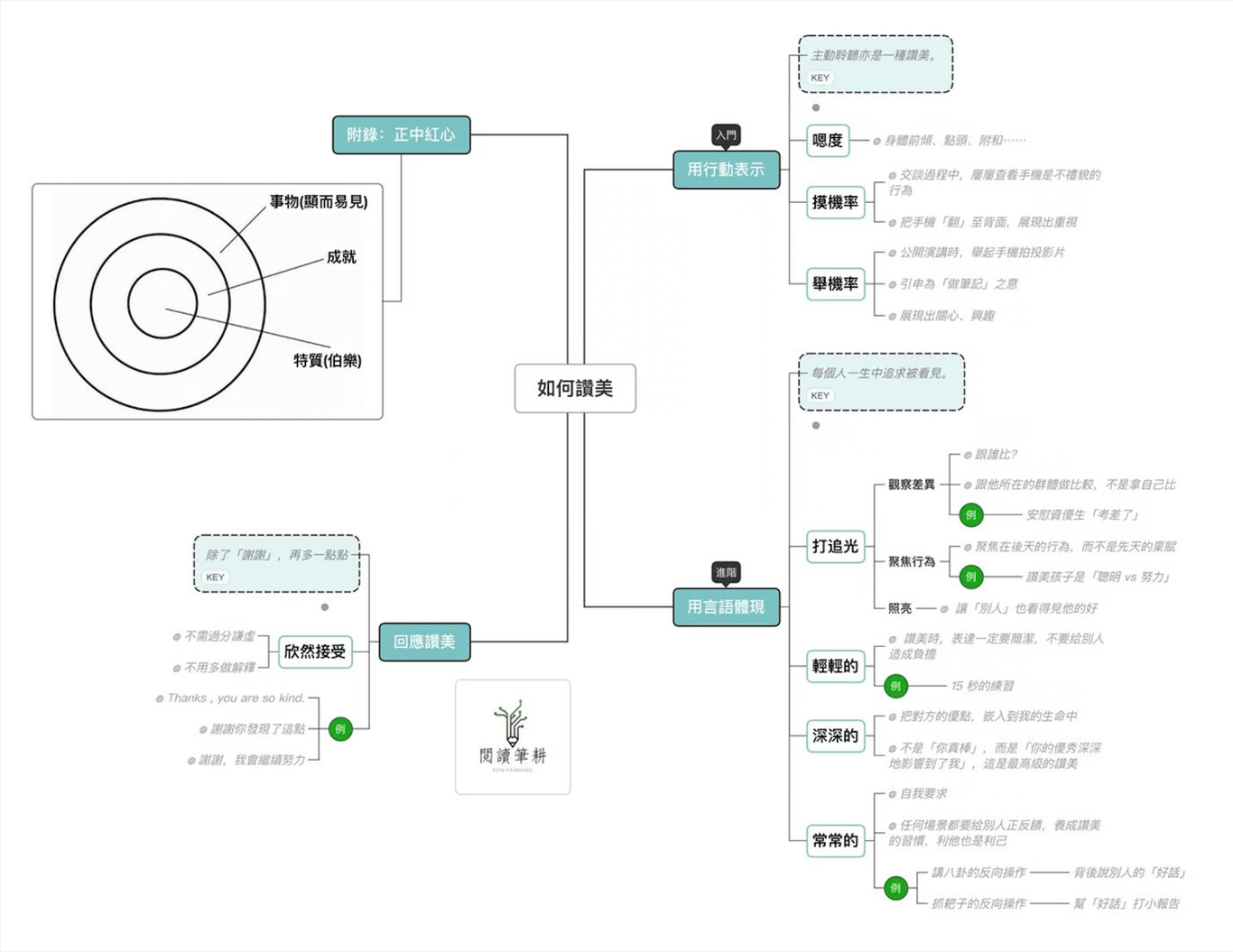Click the text 講八卦的反向操作
Image resolution: width=1233 pixels, height=952 pixels.
(978, 873)
